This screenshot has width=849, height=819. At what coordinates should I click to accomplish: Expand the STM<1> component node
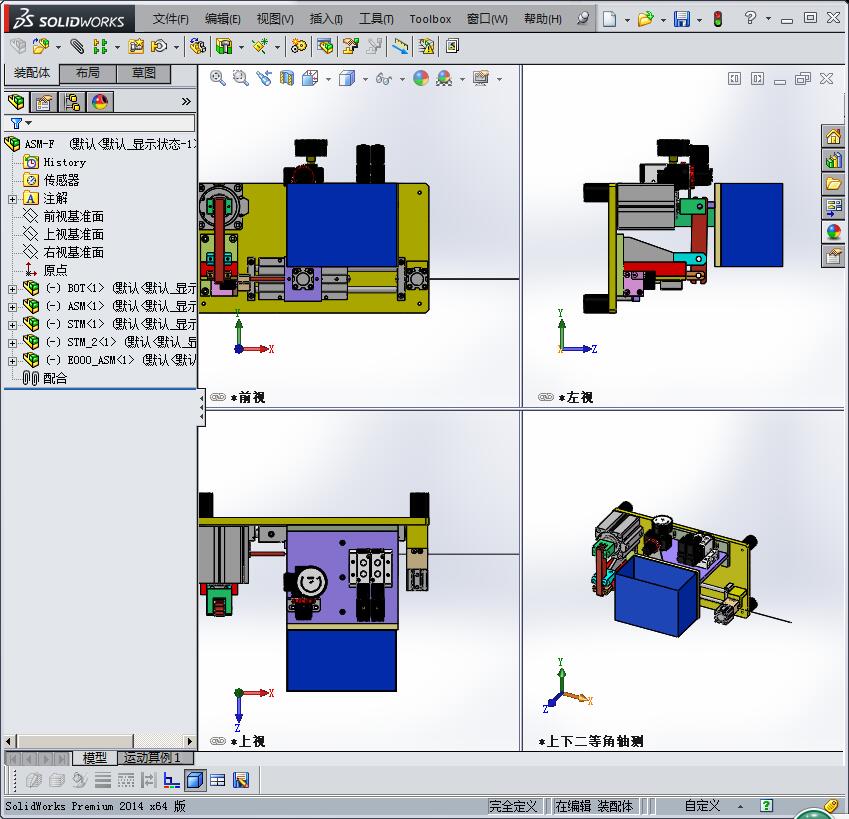coord(12,325)
